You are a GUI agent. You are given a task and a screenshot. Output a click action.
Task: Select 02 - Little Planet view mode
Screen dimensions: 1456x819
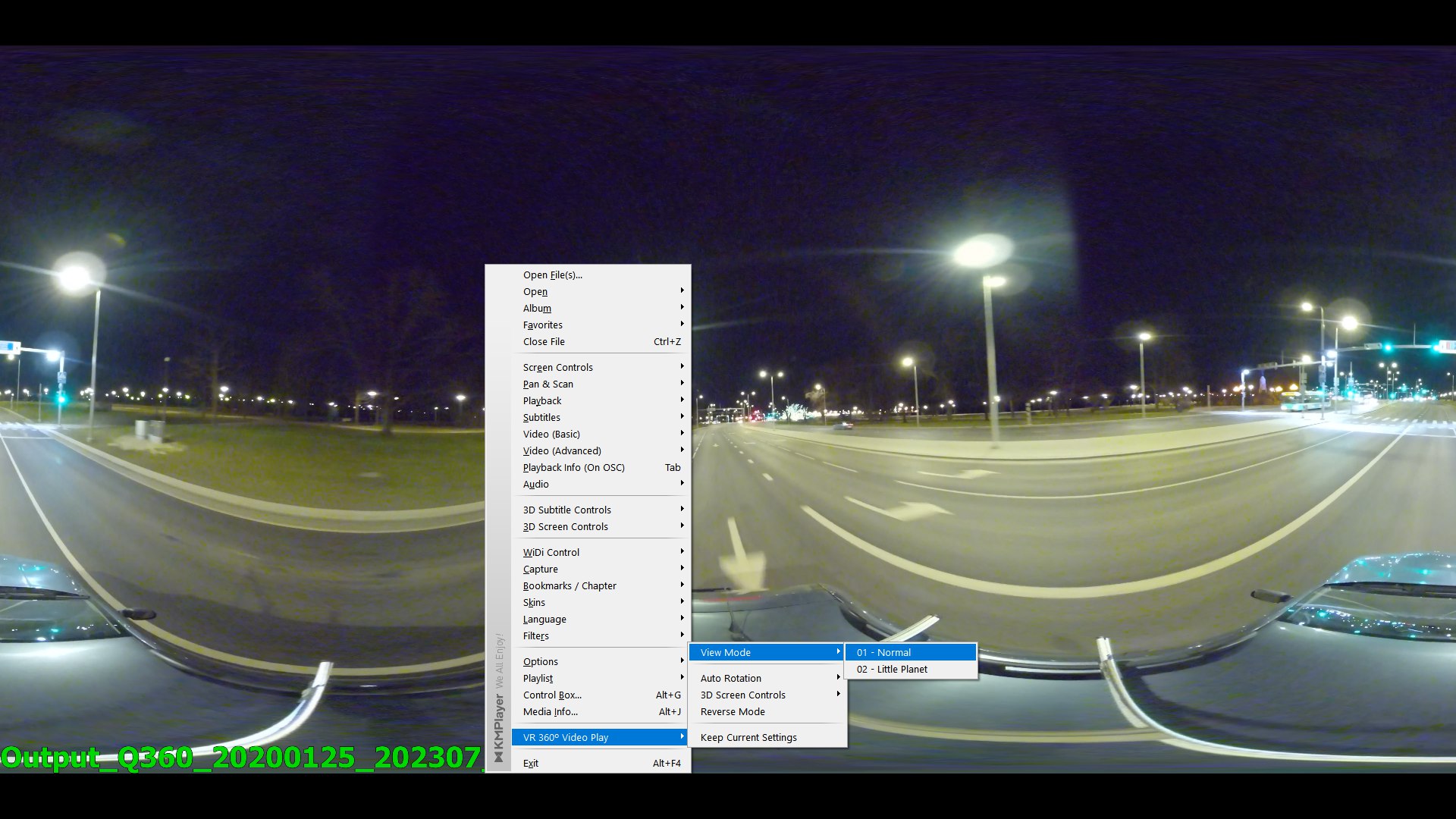911,669
